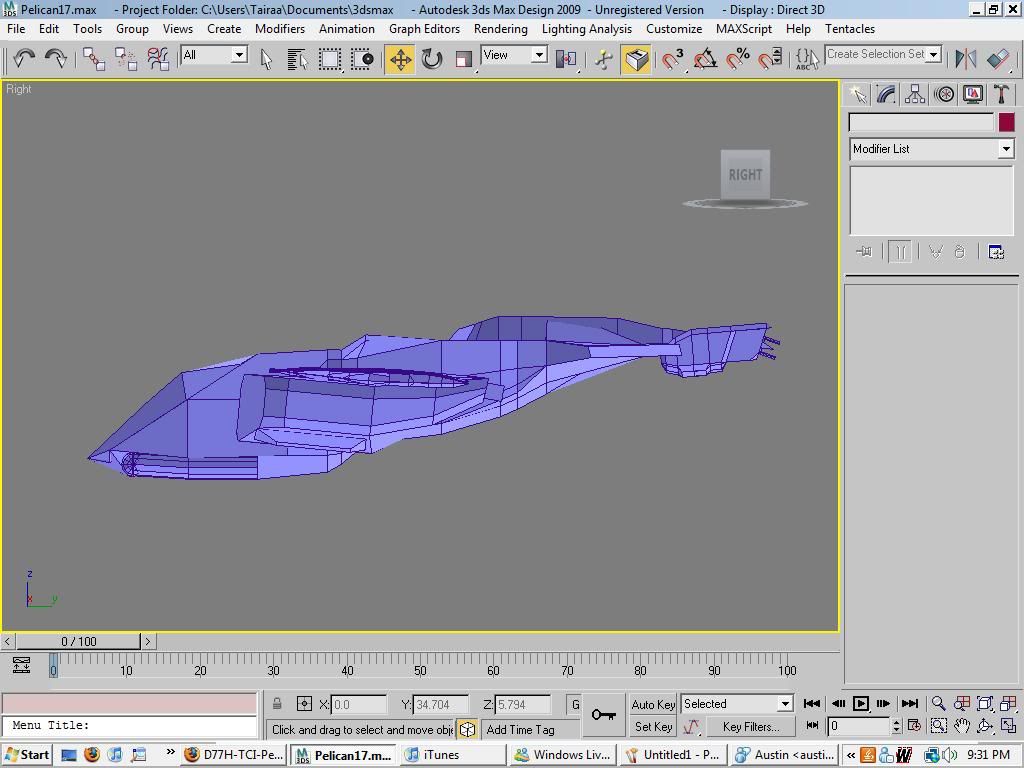This screenshot has width=1024, height=768.
Task: Toggle Show End Result in modifier stack
Action: (x=900, y=251)
